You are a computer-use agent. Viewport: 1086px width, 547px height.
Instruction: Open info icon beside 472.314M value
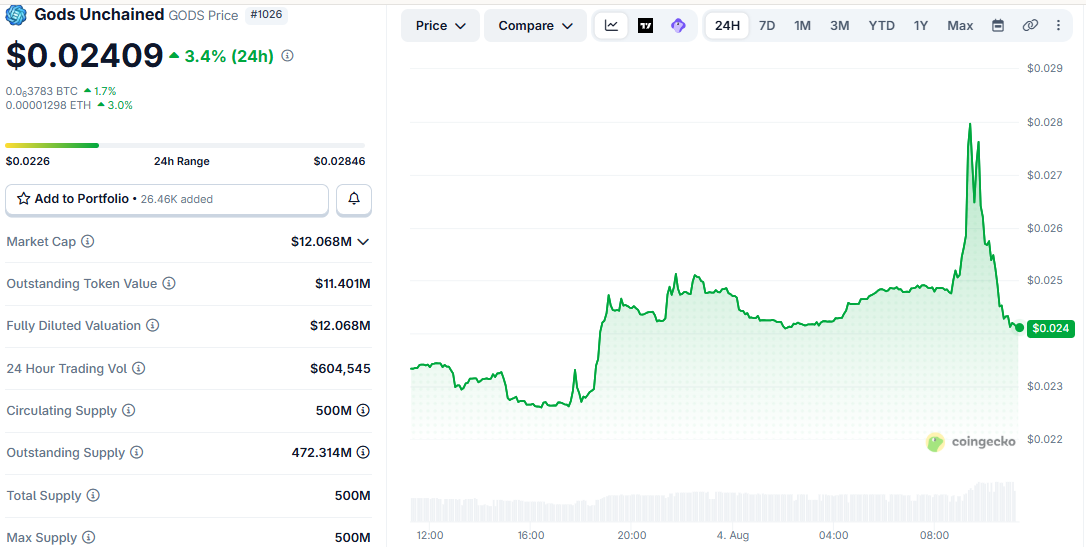(363, 453)
